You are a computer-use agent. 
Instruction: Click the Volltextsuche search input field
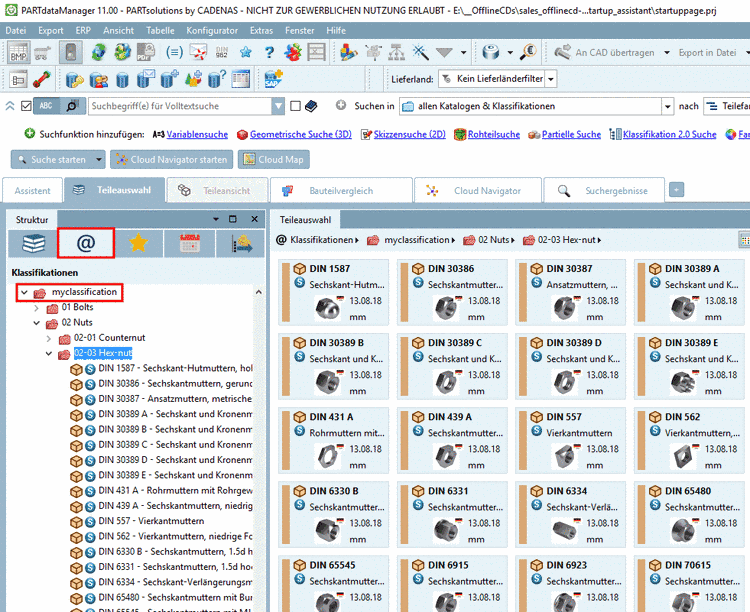point(180,106)
